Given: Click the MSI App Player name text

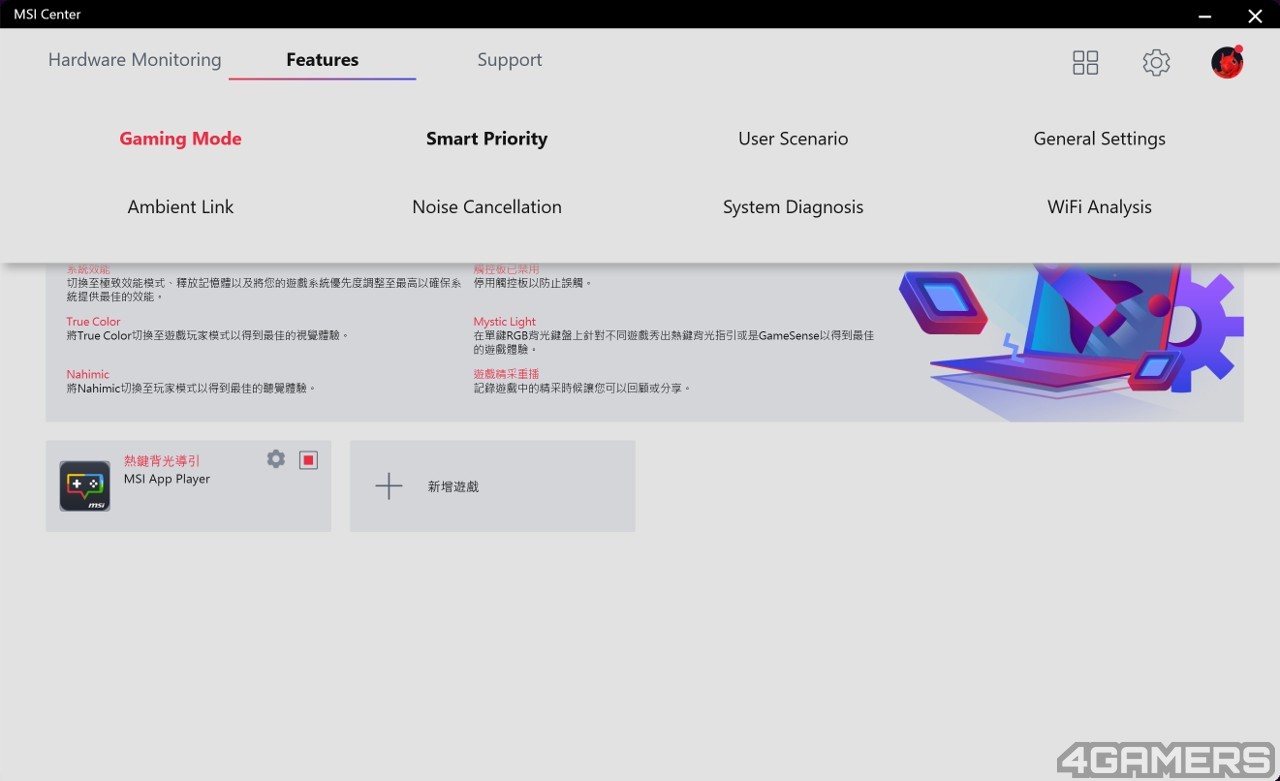Looking at the screenshot, I should pos(167,479).
